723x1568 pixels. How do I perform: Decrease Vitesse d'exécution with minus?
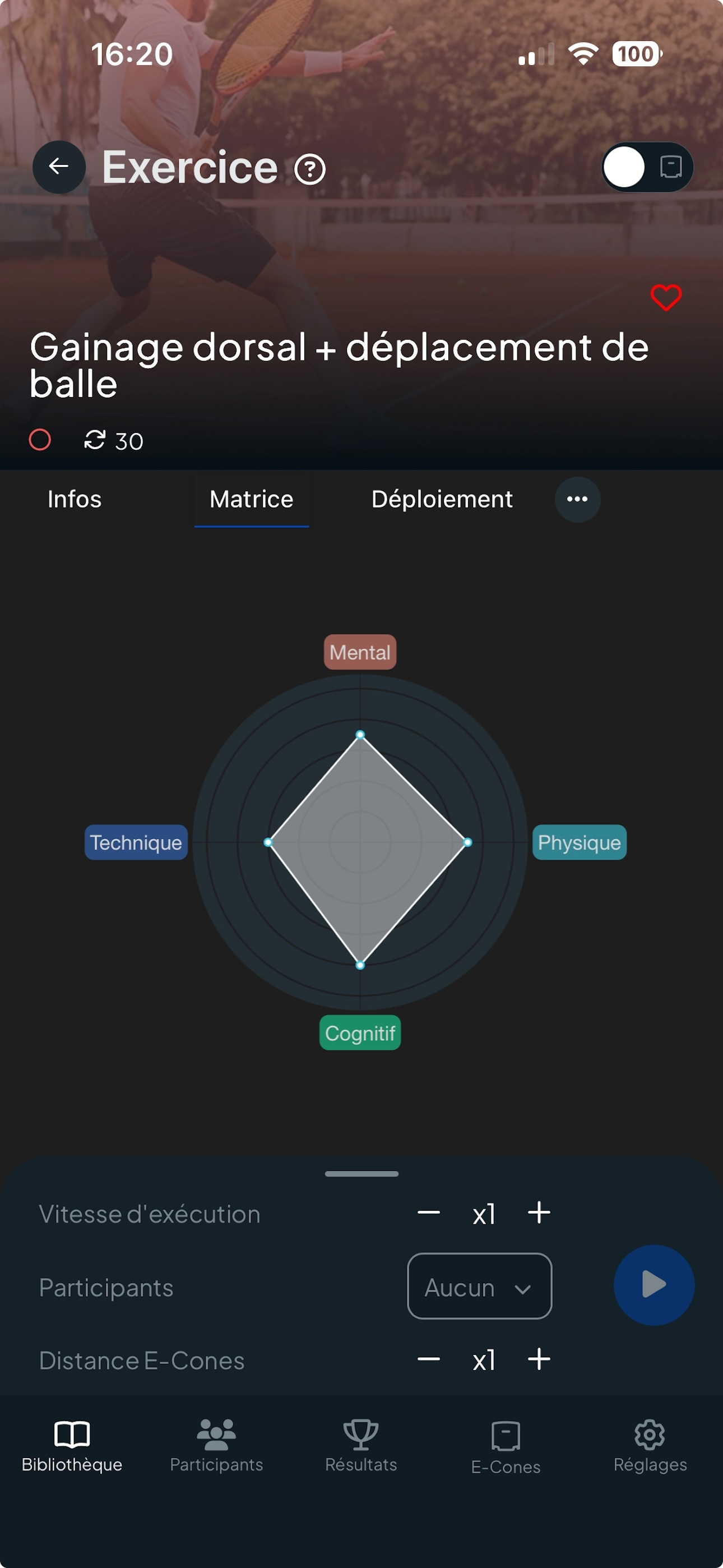pyautogui.click(x=428, y=1212)
